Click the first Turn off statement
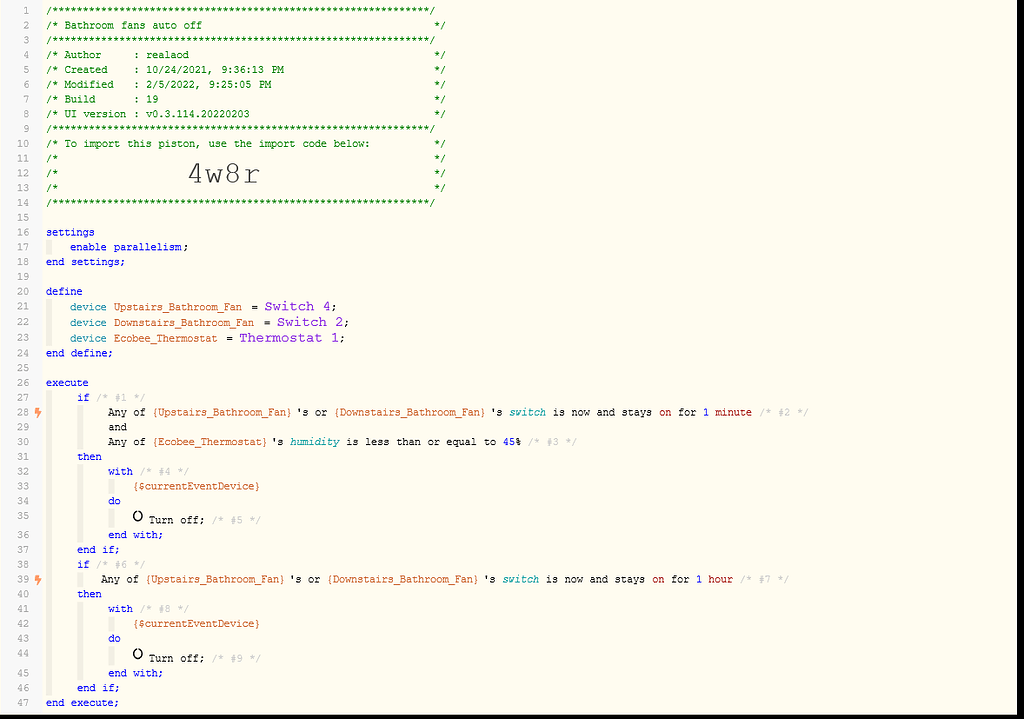The image size is (1024, 719). coord(175,519)
